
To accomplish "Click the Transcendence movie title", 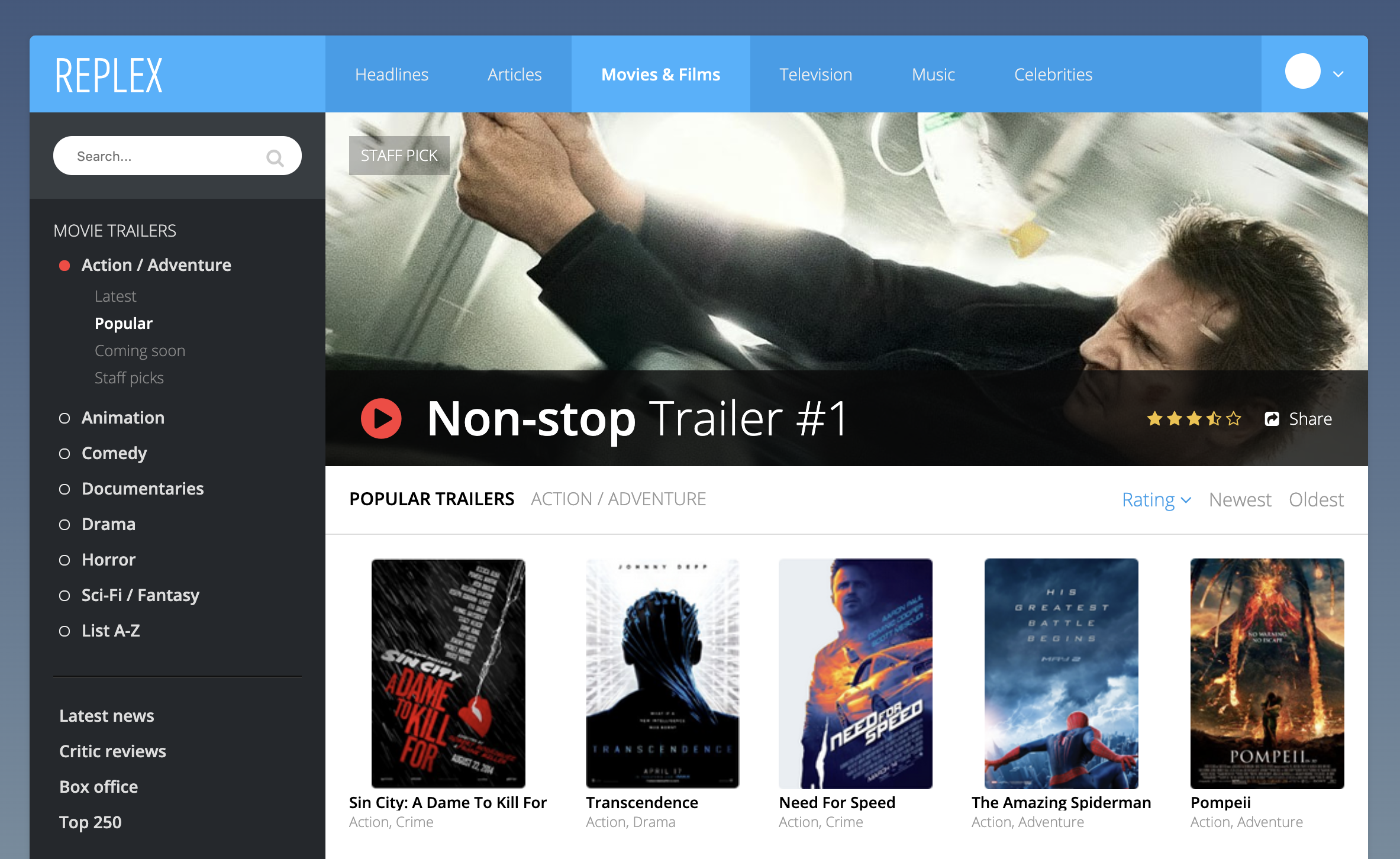I will coord(641,803).
